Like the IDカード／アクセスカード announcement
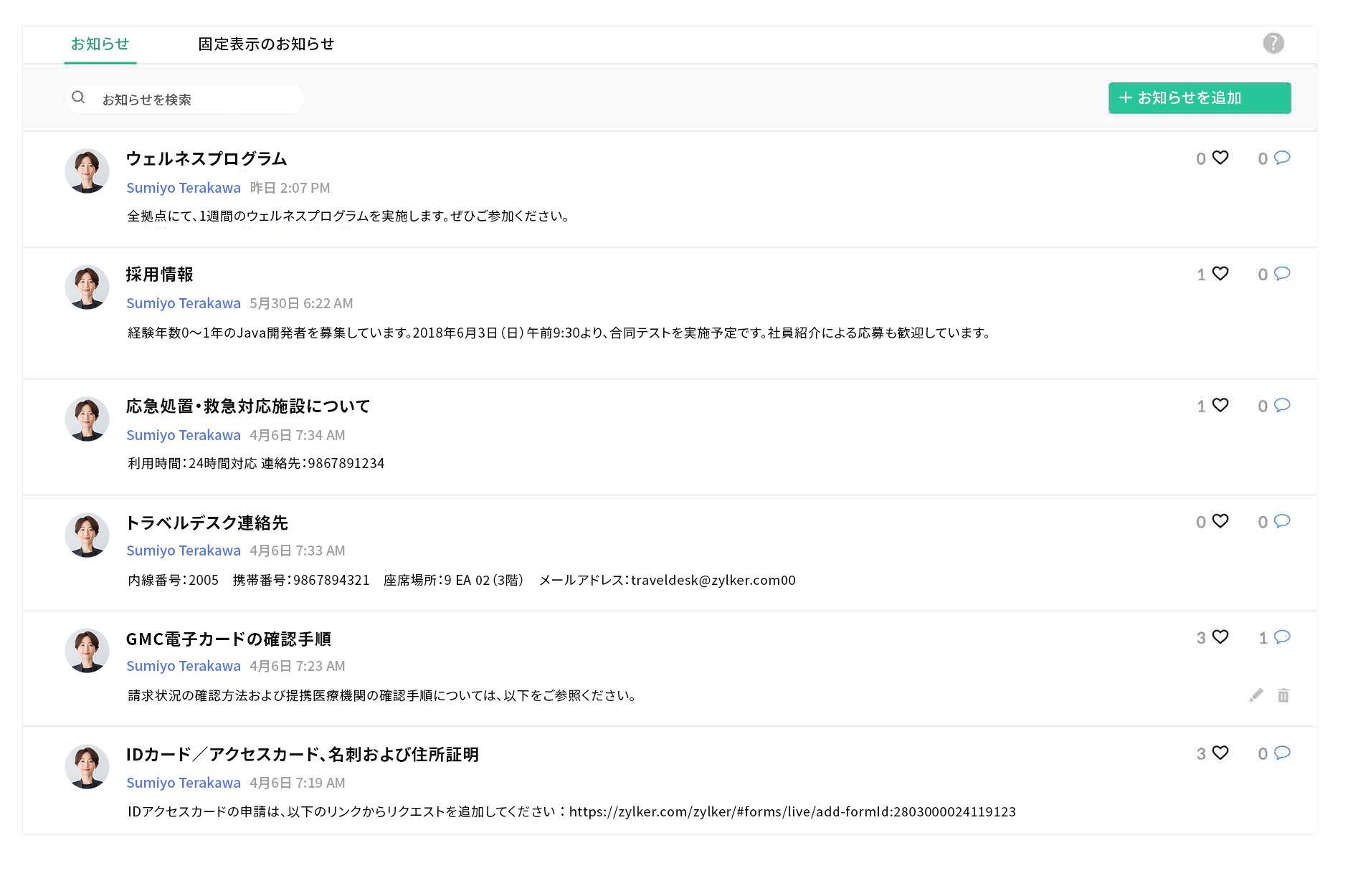The image size is (1348, 896). tap(1220, 753)
